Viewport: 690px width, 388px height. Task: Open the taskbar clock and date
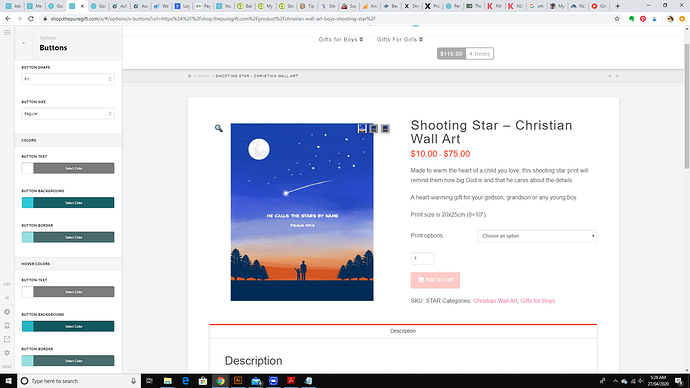(x=658, y=381)
